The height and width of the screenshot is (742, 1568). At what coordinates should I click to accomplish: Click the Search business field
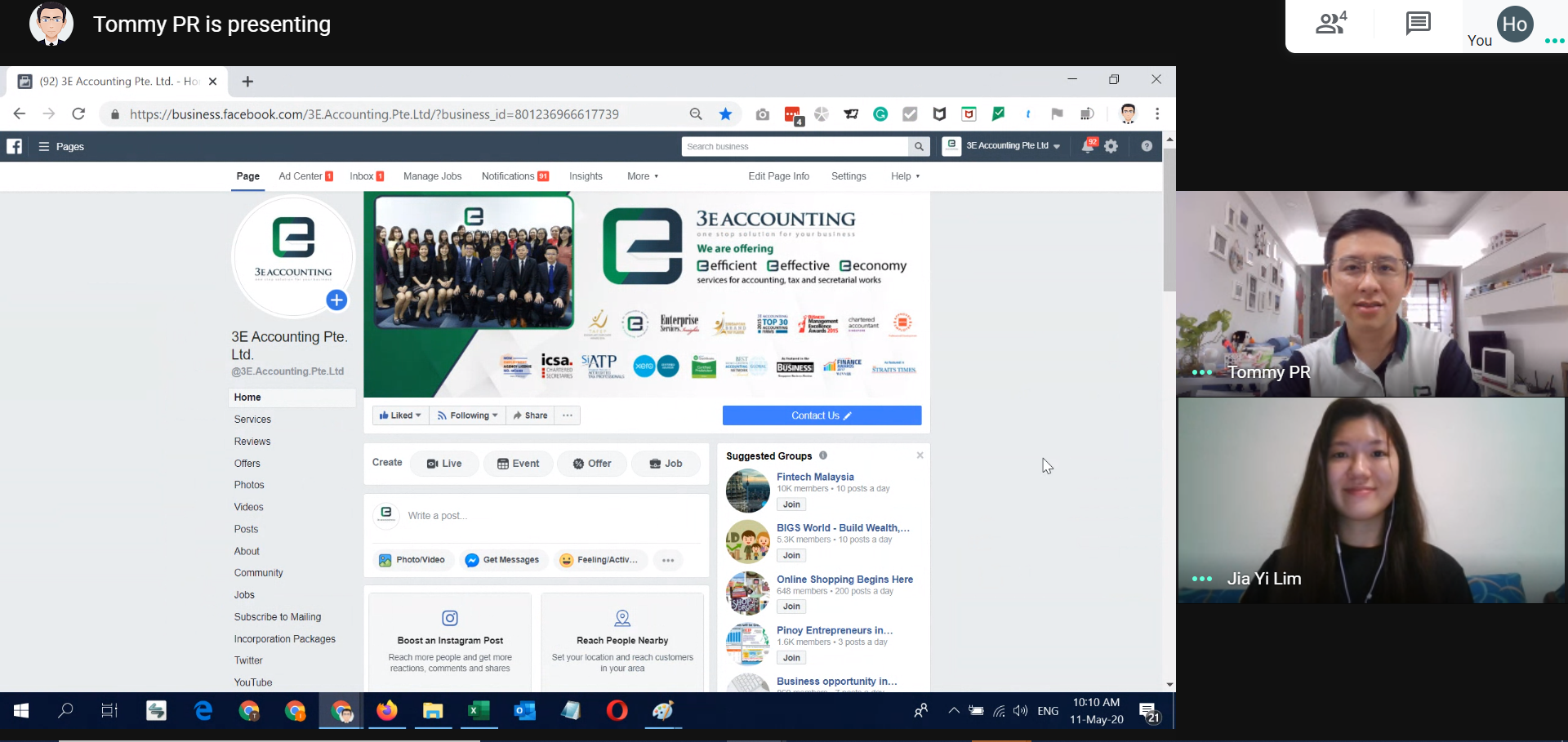click(x=795, y=146)
